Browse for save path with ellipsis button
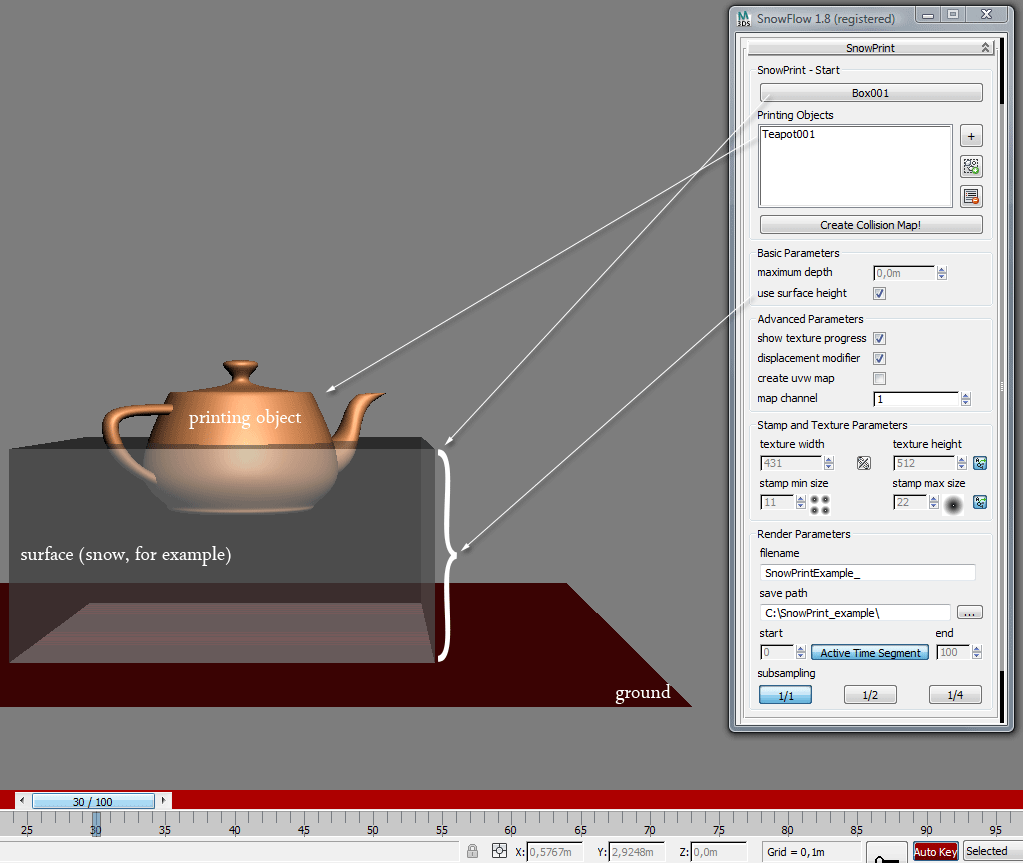 click(970, 613)
